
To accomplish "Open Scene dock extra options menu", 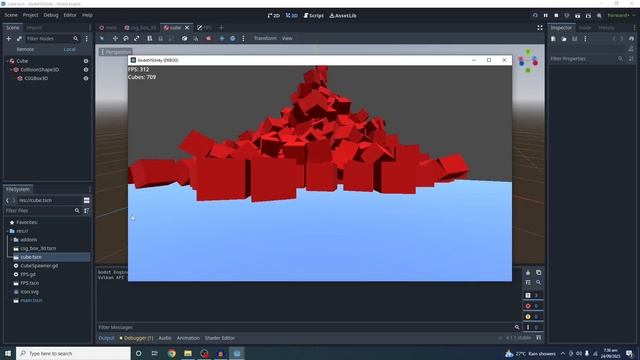I will [87, 38].
